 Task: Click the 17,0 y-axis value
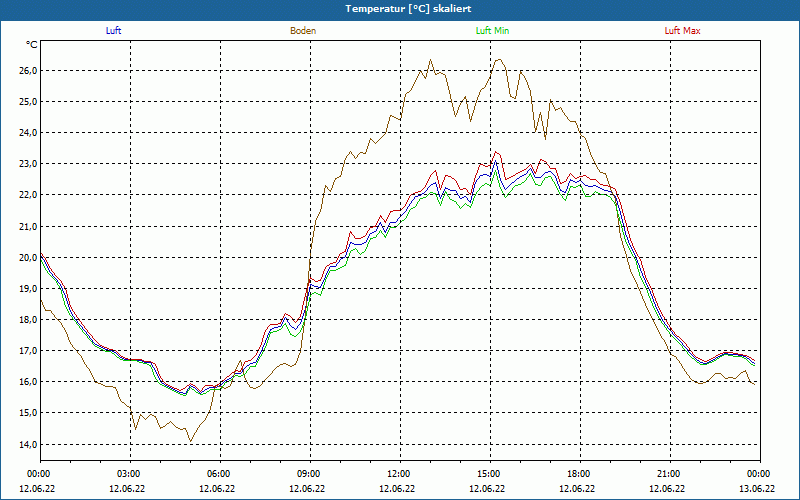point(29,351)
